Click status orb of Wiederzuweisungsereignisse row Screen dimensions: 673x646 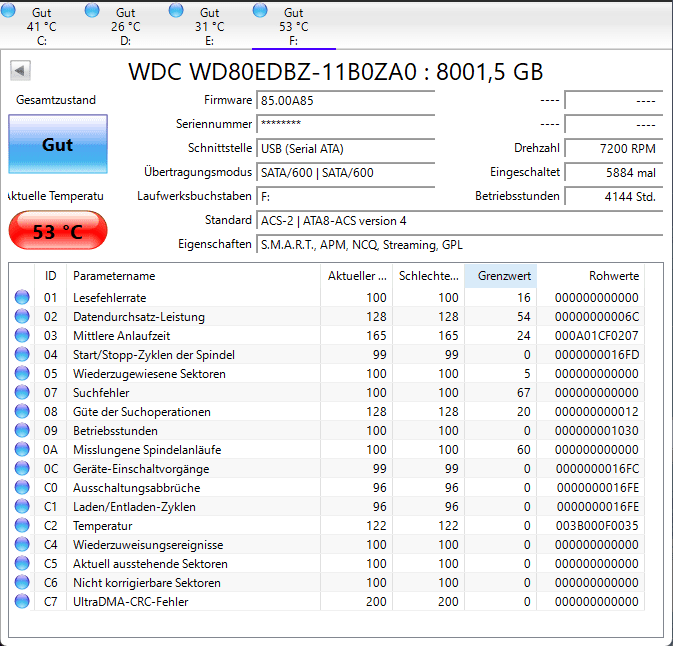[x=22, y=544]
